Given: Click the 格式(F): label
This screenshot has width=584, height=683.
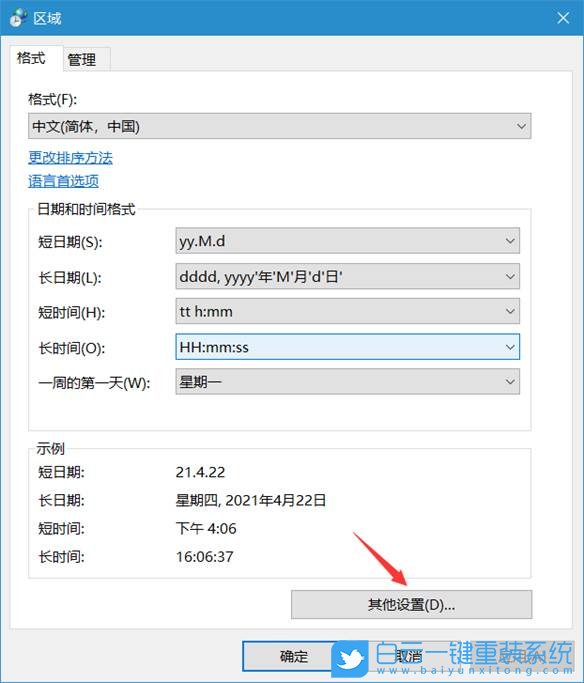Looking at the screenshot, I should (52, 100).
